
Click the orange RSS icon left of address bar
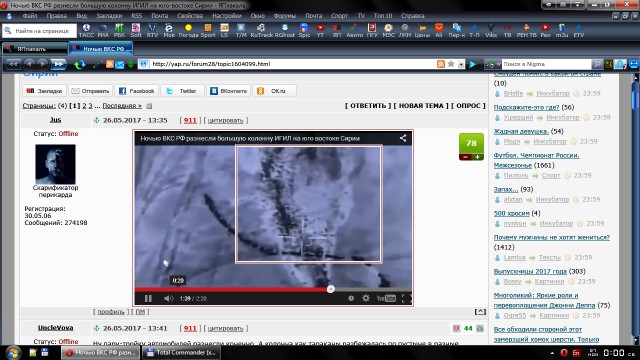[109, 64]
